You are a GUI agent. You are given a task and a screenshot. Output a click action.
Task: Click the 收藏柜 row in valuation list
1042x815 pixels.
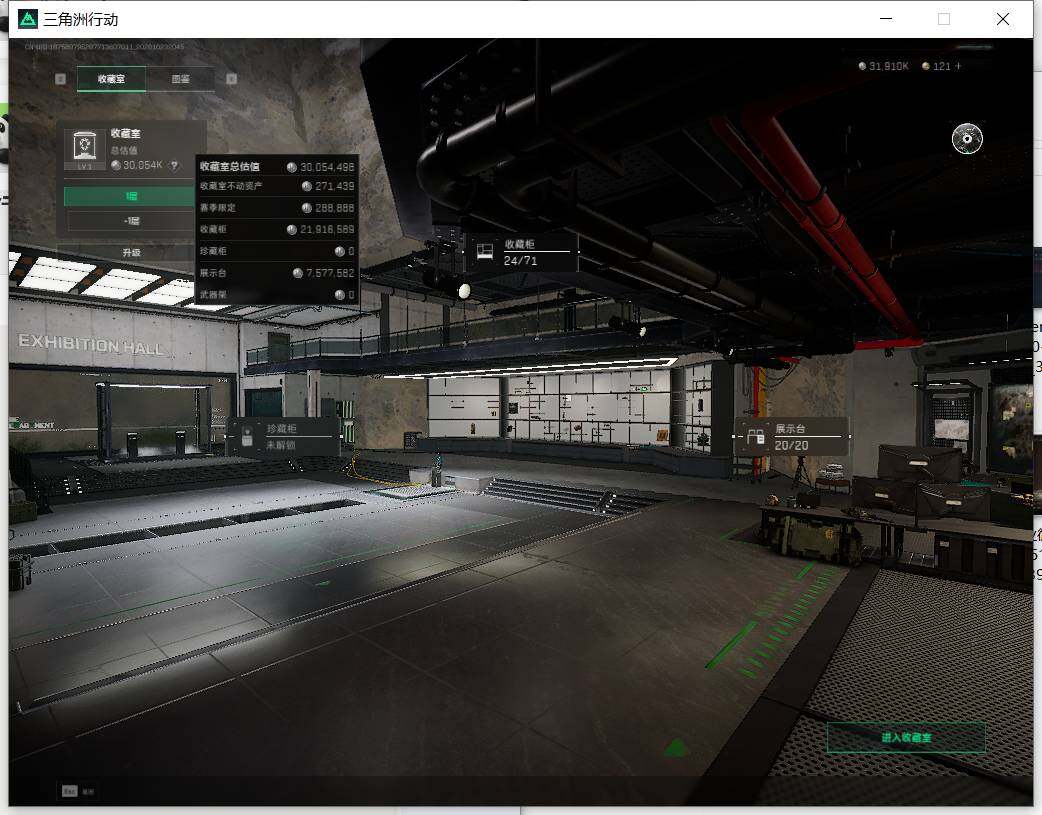277,229
